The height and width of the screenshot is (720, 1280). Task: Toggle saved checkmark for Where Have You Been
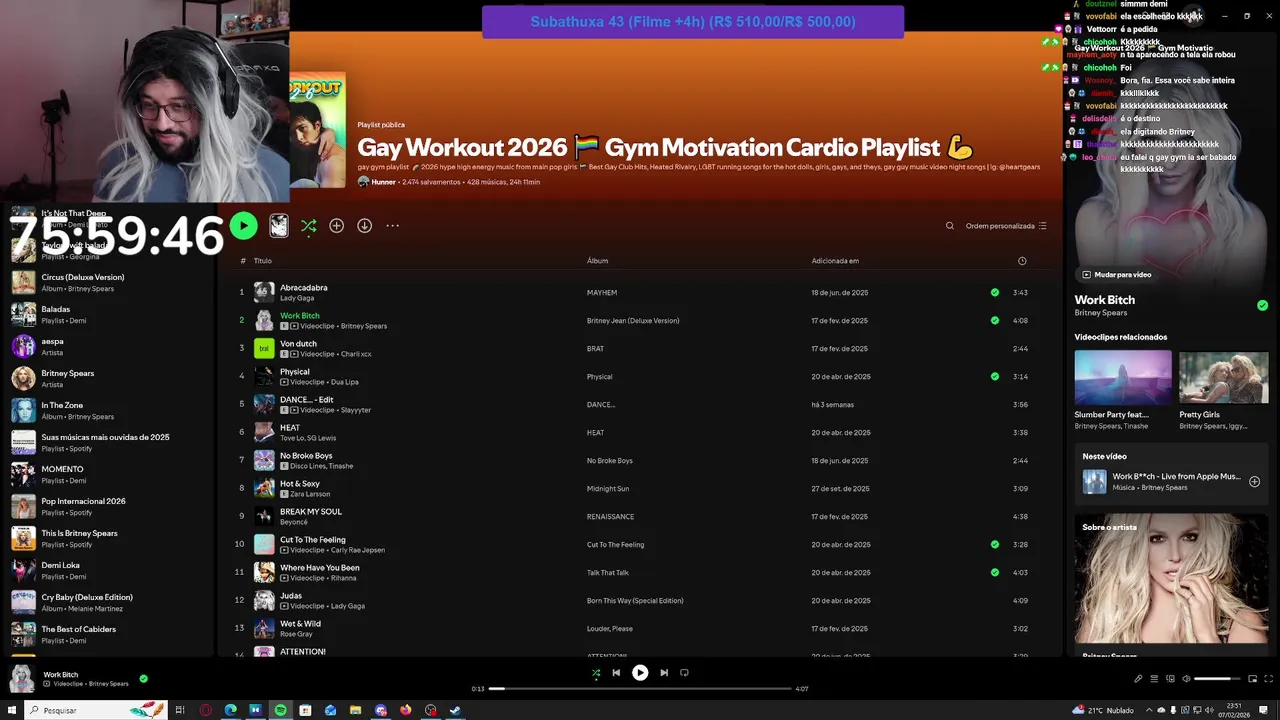point(995,573)
